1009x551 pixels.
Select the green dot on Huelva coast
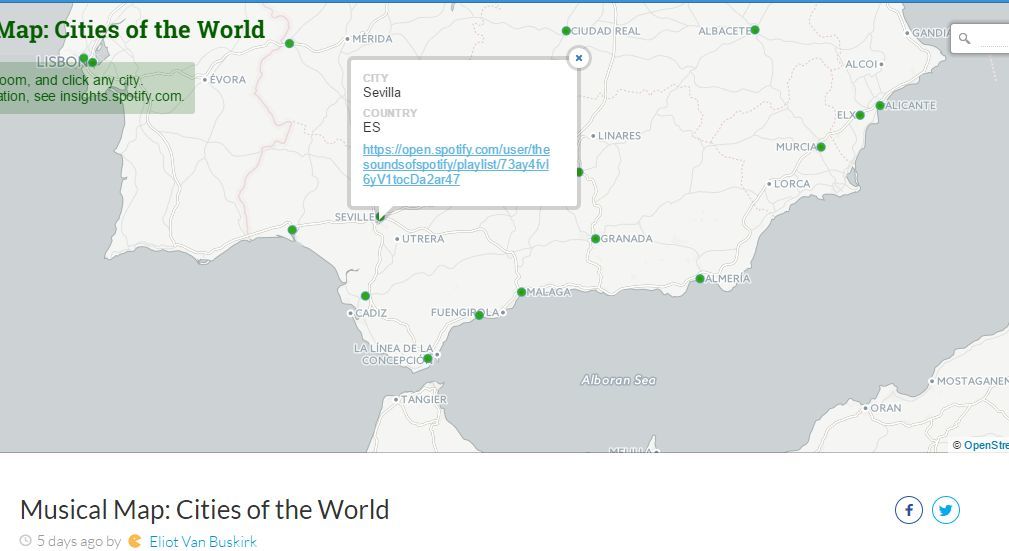292,230
